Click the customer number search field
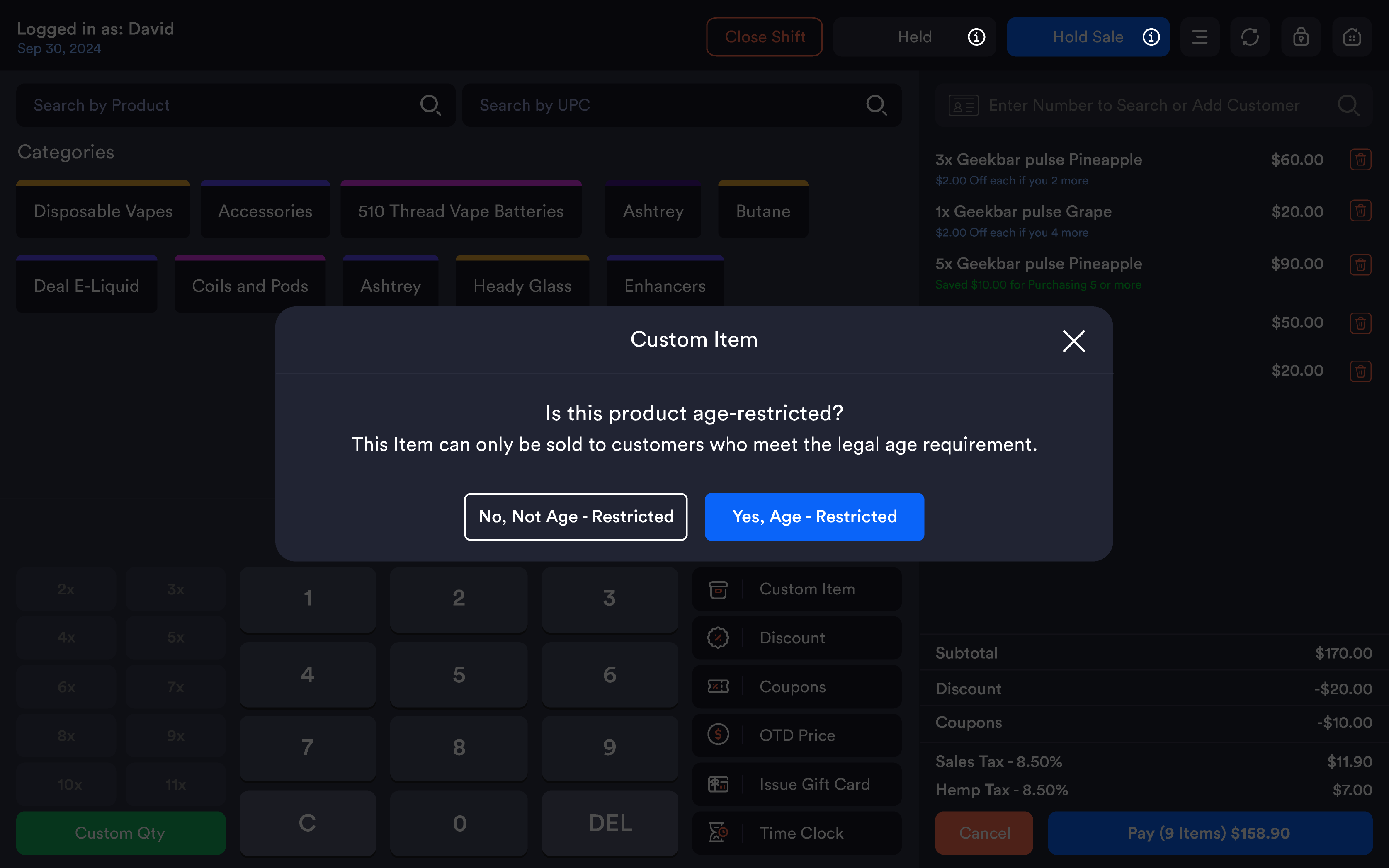Screen dimensions: 1389x868 [1153, 105]
